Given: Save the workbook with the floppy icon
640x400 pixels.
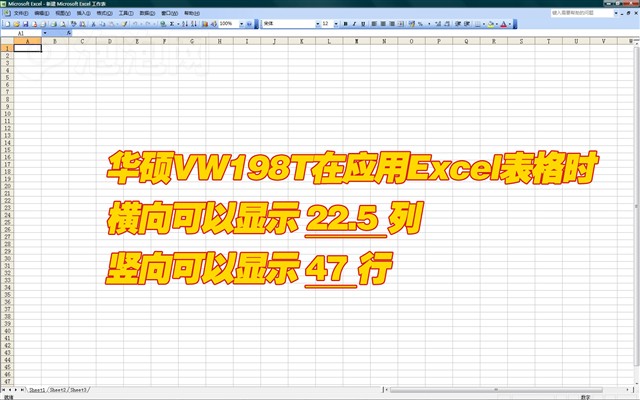Looking at the screenshot, I should click(x=25, y=24).
